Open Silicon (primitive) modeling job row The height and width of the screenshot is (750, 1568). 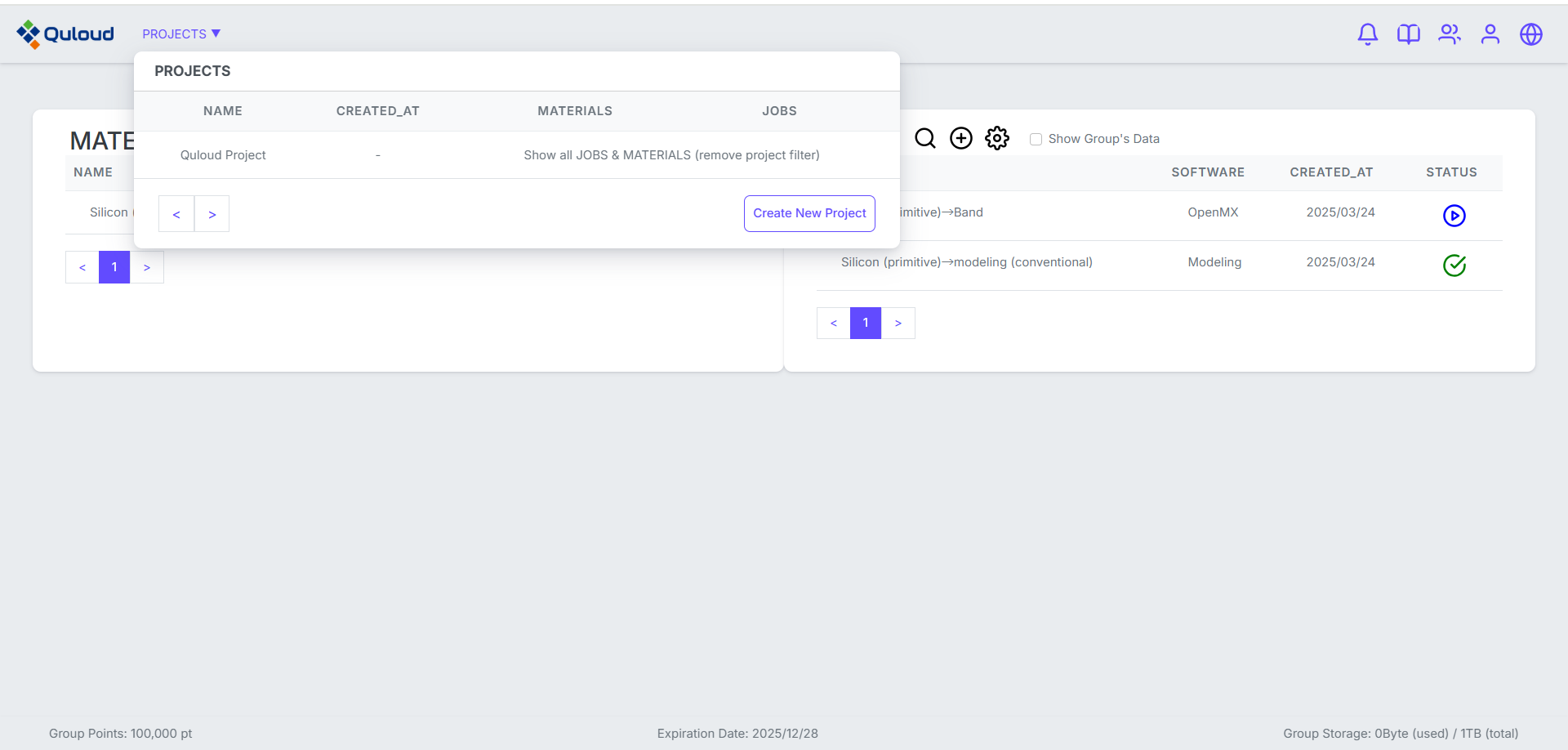click(966, 262)
